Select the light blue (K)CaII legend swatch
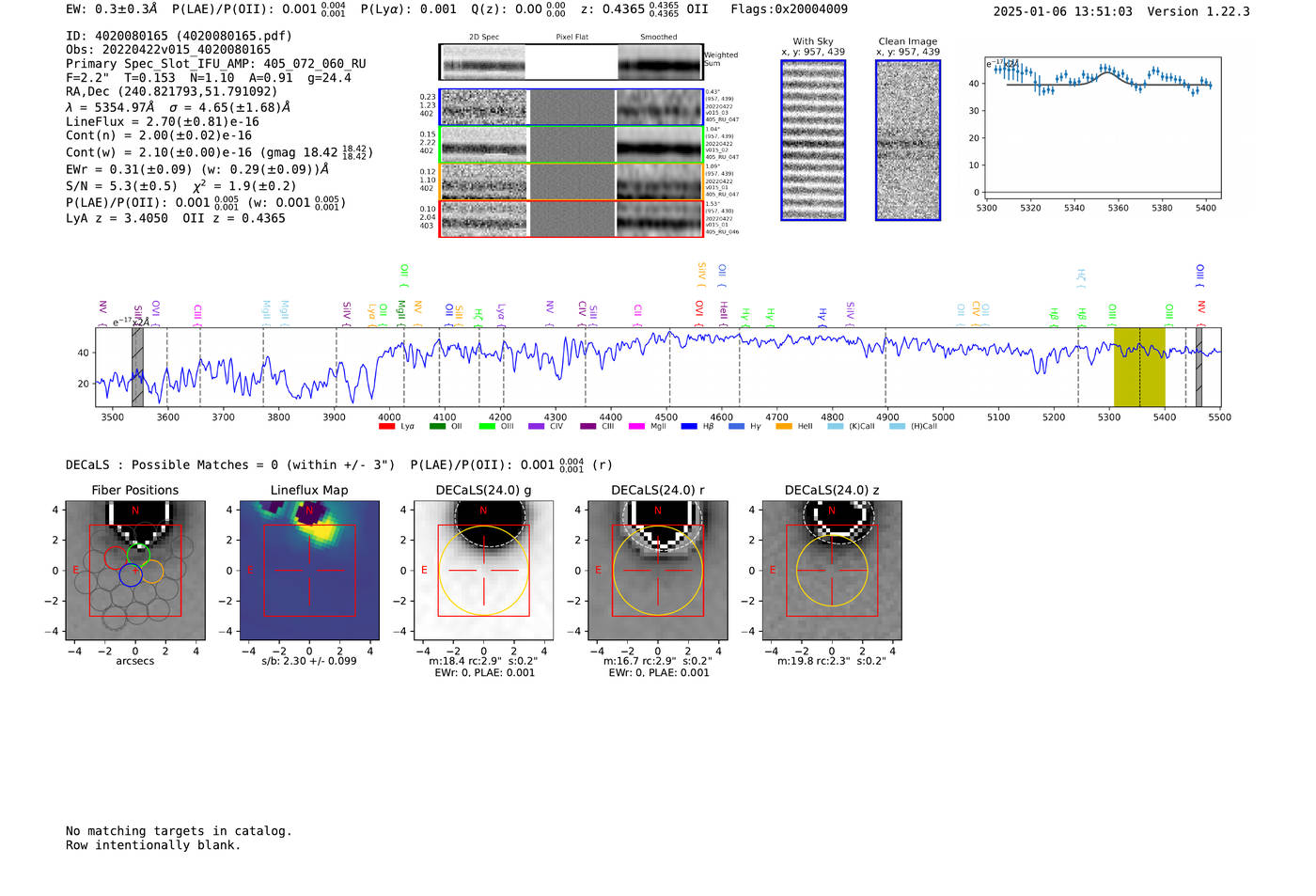Image resolution: width=1316 pixels, height=896 pixels. click(x=835, y=427)
